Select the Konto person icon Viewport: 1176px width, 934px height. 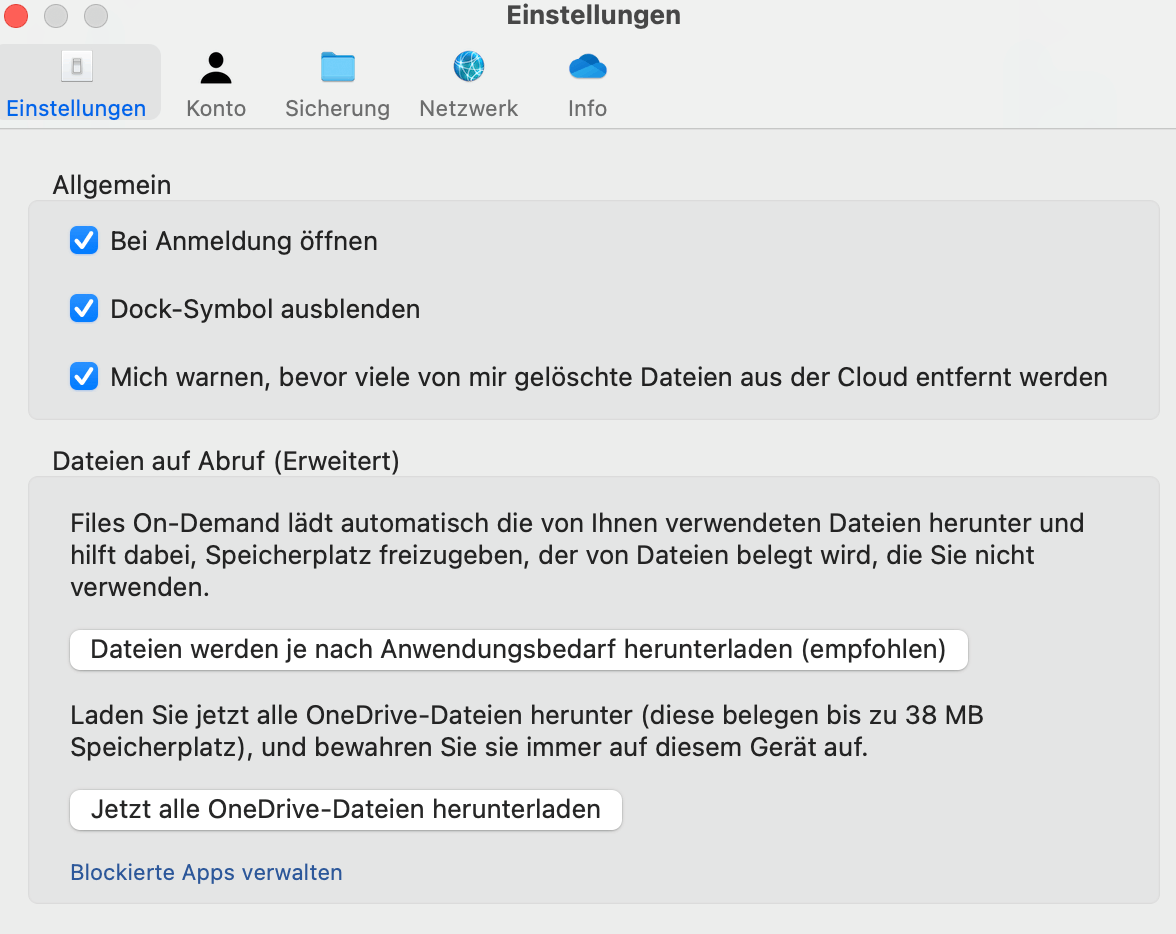point(216,68)
